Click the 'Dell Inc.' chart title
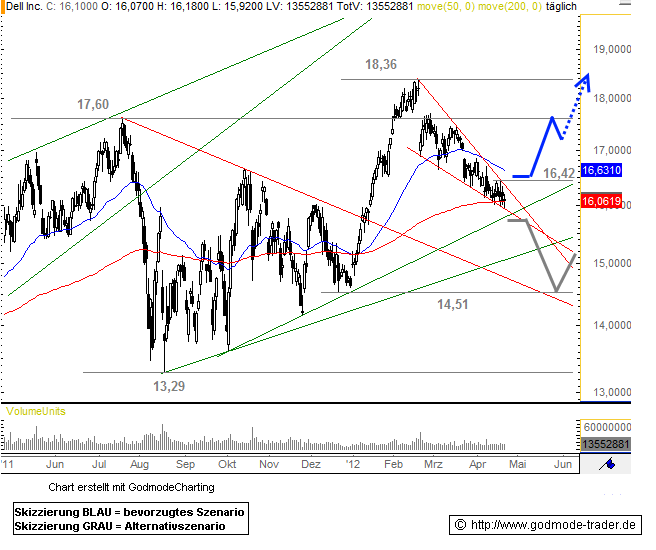 25,6
